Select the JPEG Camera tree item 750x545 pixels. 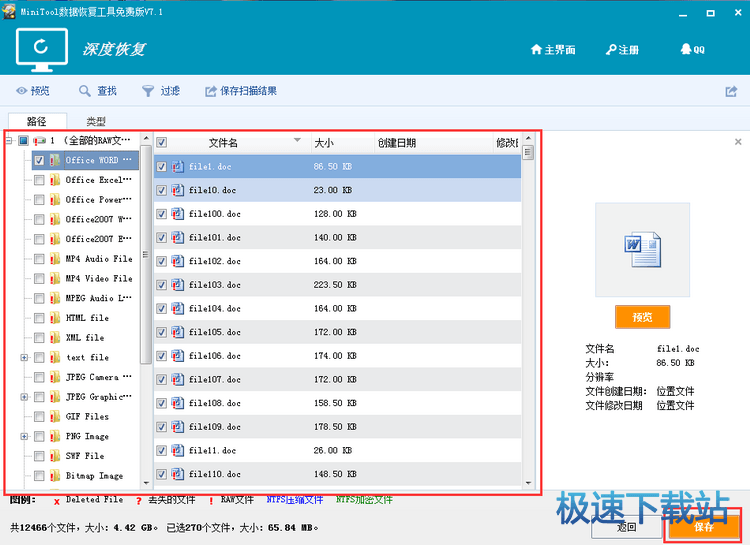[x=98, y=377]
